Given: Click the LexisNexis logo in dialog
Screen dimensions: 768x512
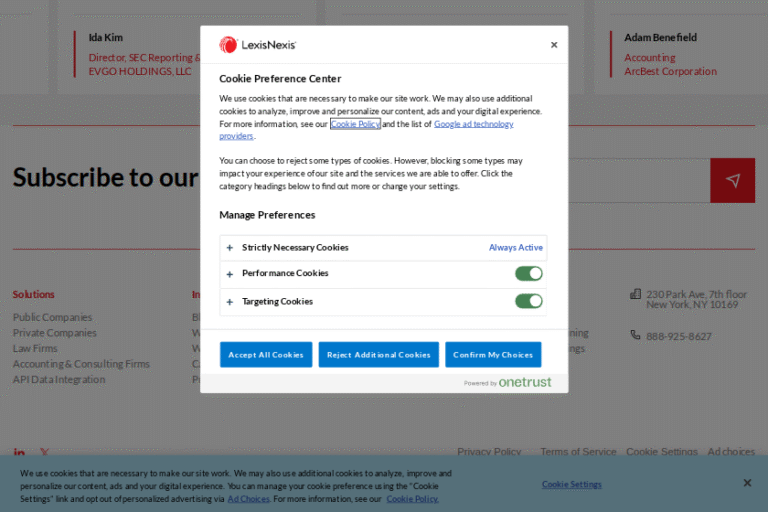Looking at the screenshot, I should [258, 45].
